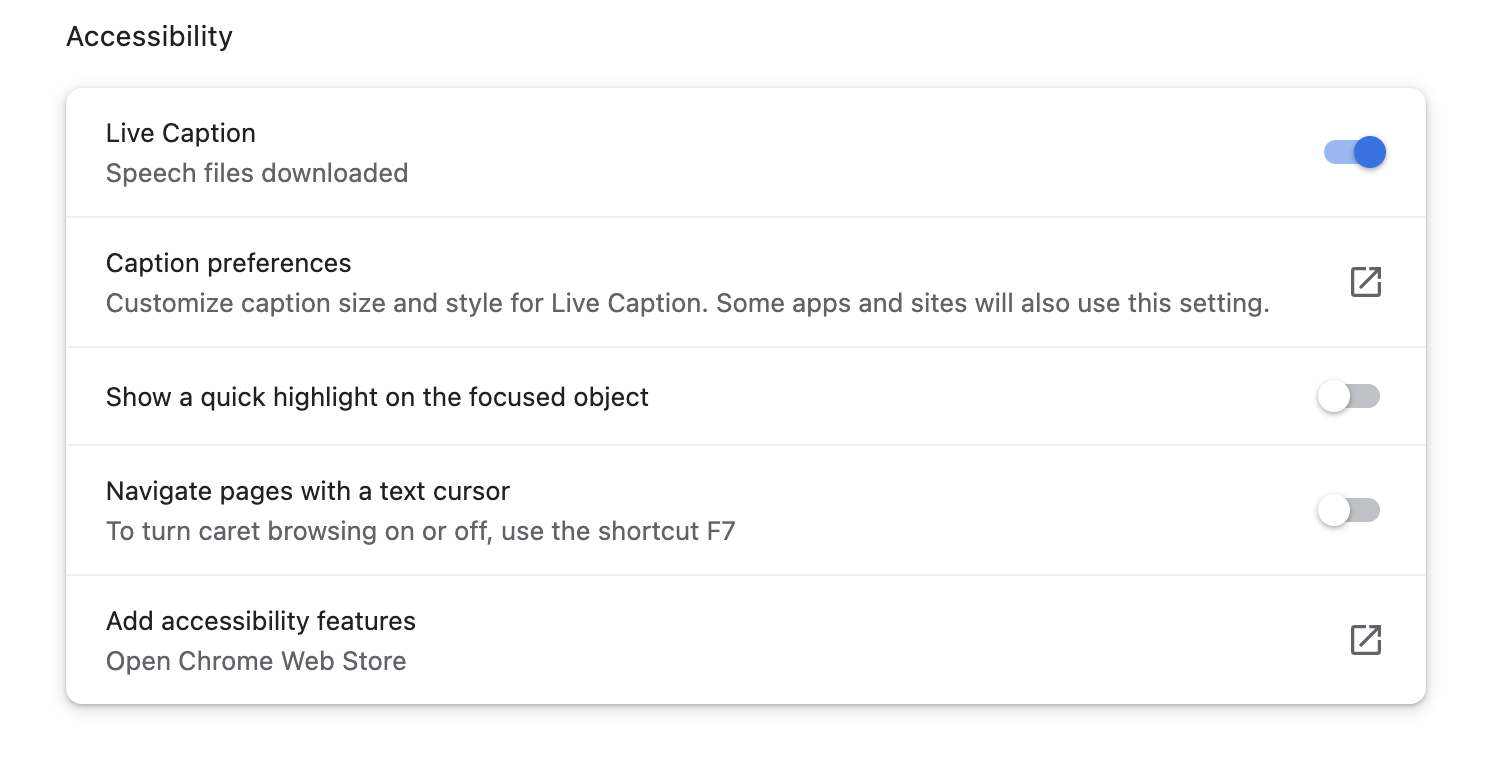
Task: Turn off the Live Caption switch
Action: (x=1354, y=152)
